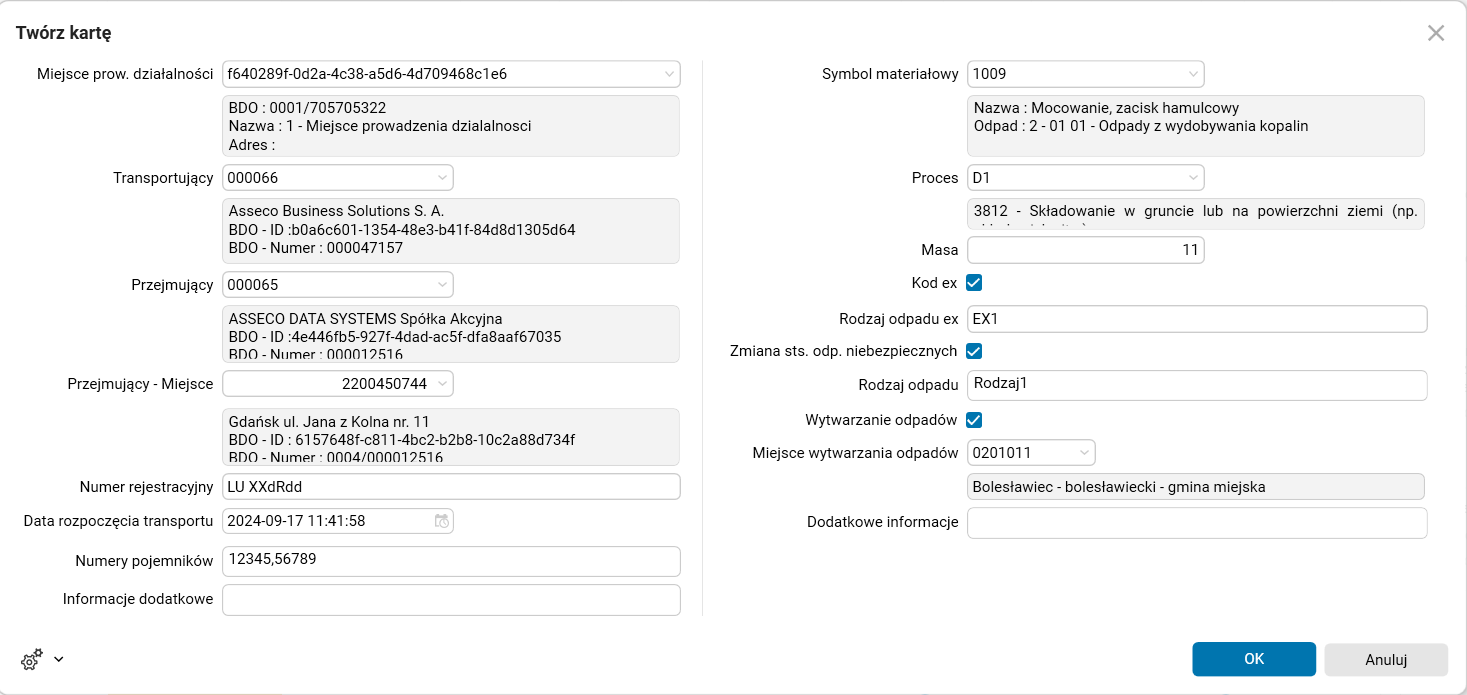This screenshot has width=1467, height=695.
Task: Disable the Wytwarzanie odpadów checkbox
Action: (x=973, y=420)
